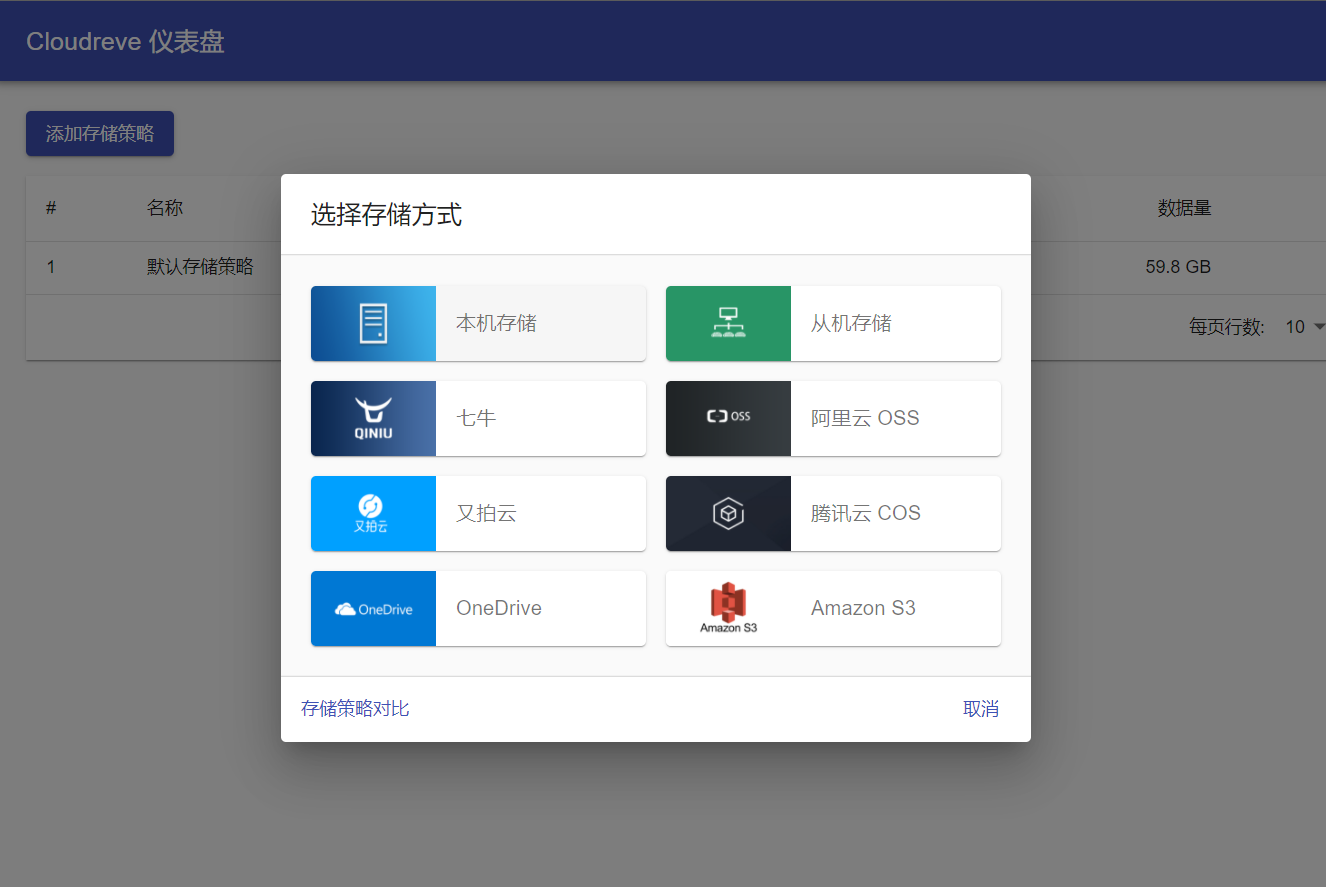
Task: Click the Aliyun OSS logo
Action: pos(728,418)
